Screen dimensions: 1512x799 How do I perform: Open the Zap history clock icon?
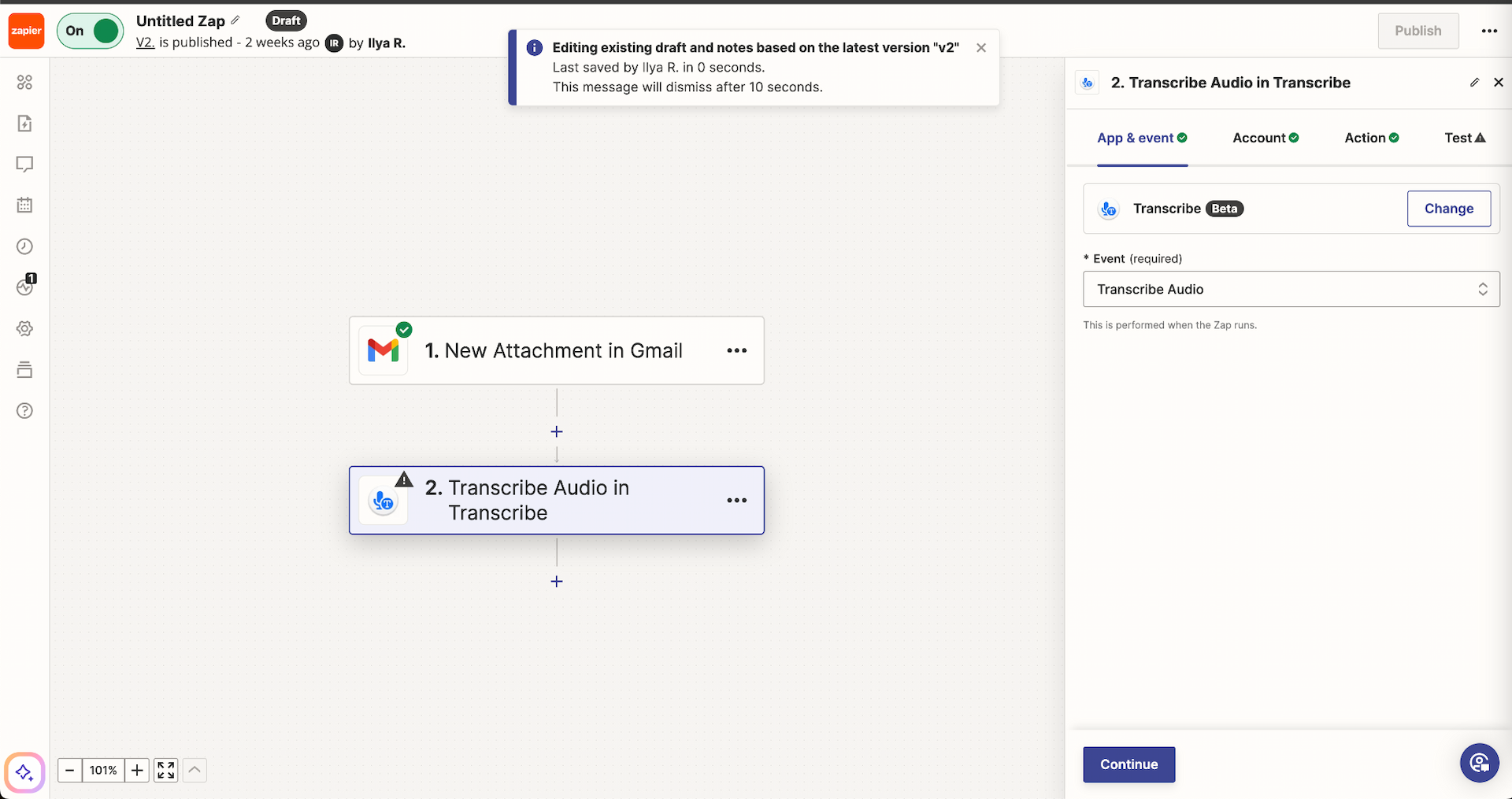tap(24, 246)
